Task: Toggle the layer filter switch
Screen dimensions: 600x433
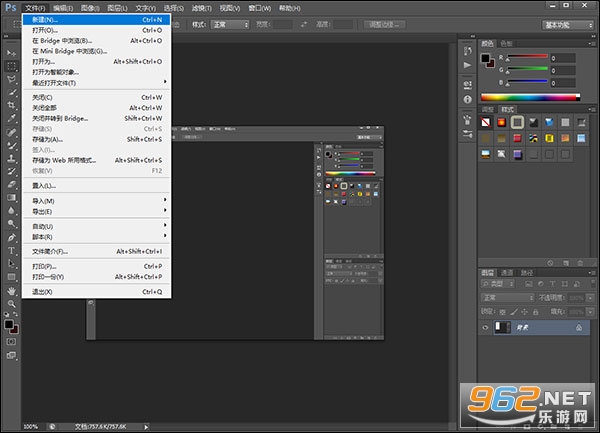Action: (593, 284)
